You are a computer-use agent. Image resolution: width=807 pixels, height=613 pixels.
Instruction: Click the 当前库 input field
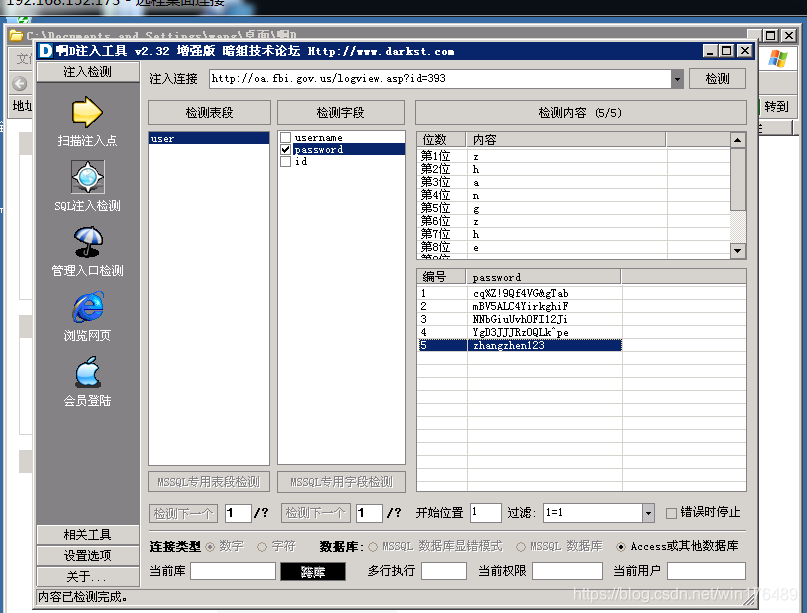click(233, 571)
